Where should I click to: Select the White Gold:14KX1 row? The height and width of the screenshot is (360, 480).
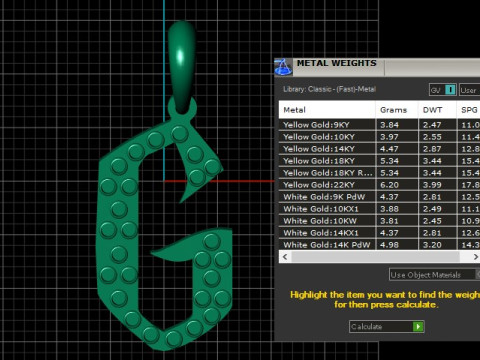(x=379, y=233)
